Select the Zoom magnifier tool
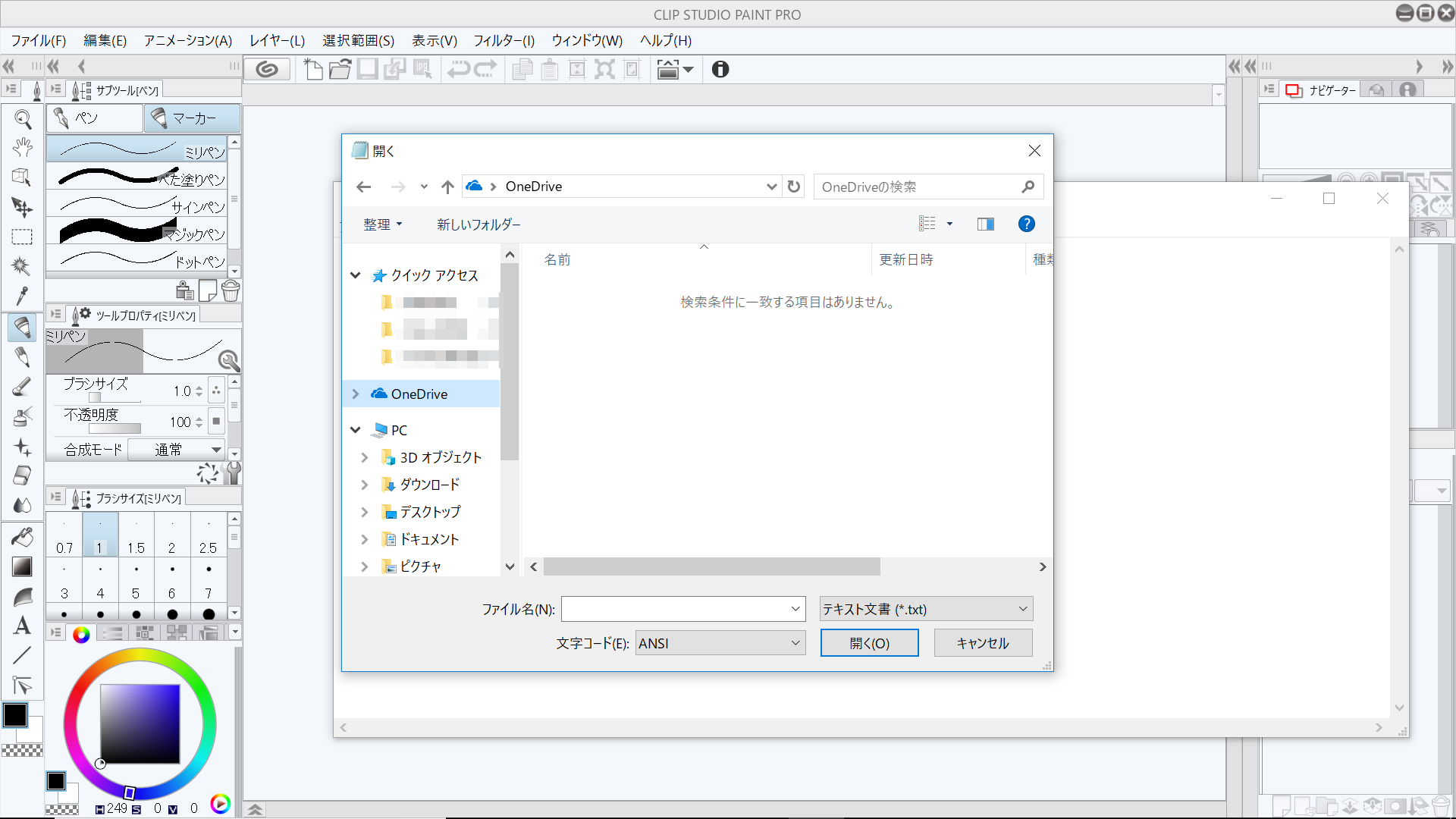Image resolution: width=1456 pixels, height=819 pixels. pos(23,119)
